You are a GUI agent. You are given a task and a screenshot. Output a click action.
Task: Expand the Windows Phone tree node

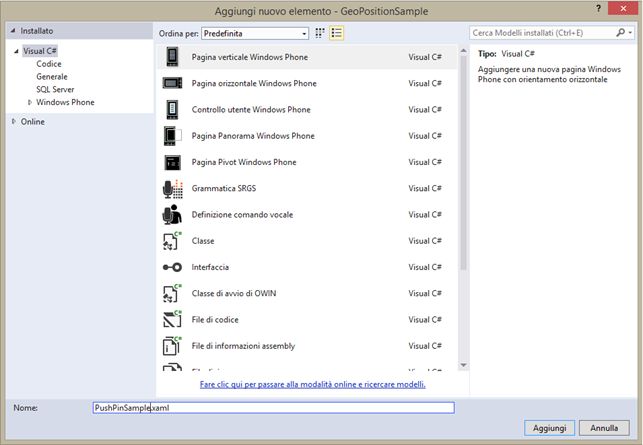point(31,102)
